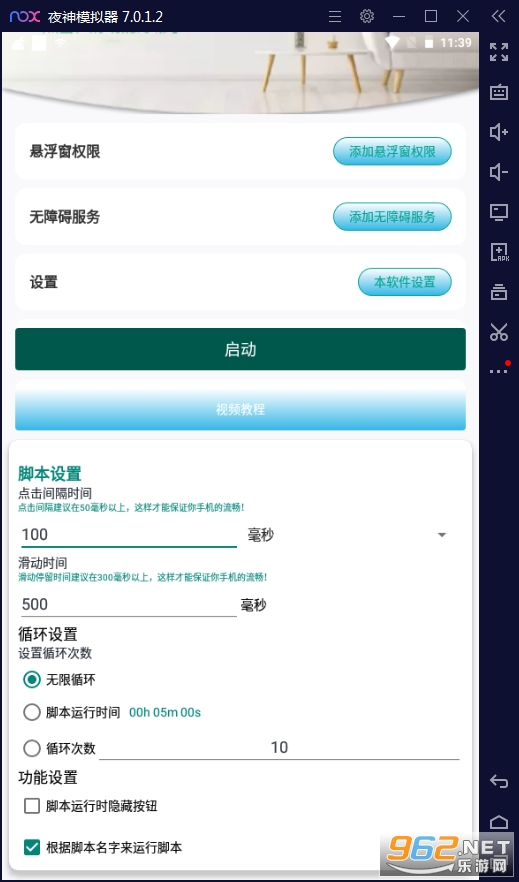Open Nox settings gear icon
Viewport: 519px width, 882px height.
(367, 16)
